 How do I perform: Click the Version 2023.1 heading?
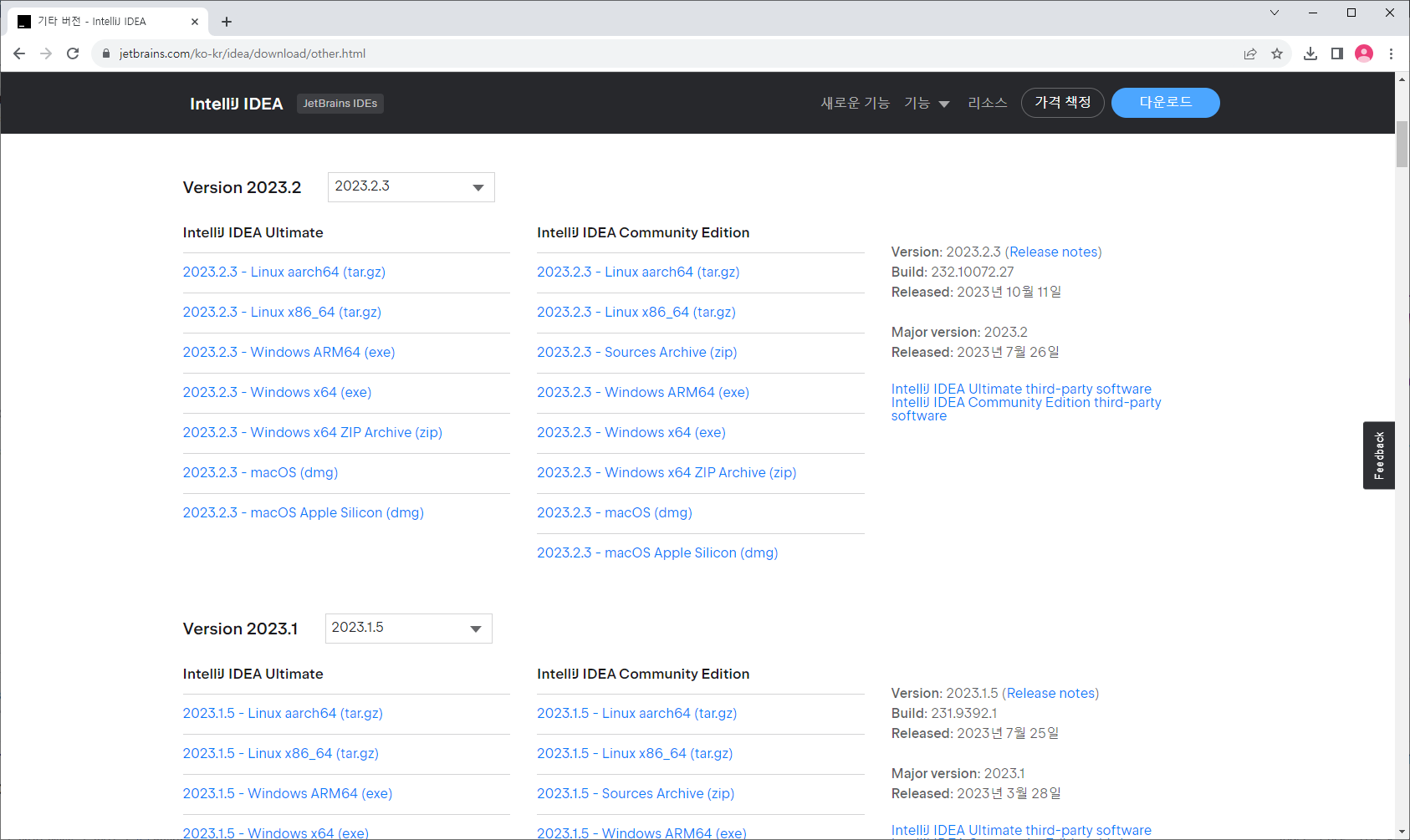[240, 629]
